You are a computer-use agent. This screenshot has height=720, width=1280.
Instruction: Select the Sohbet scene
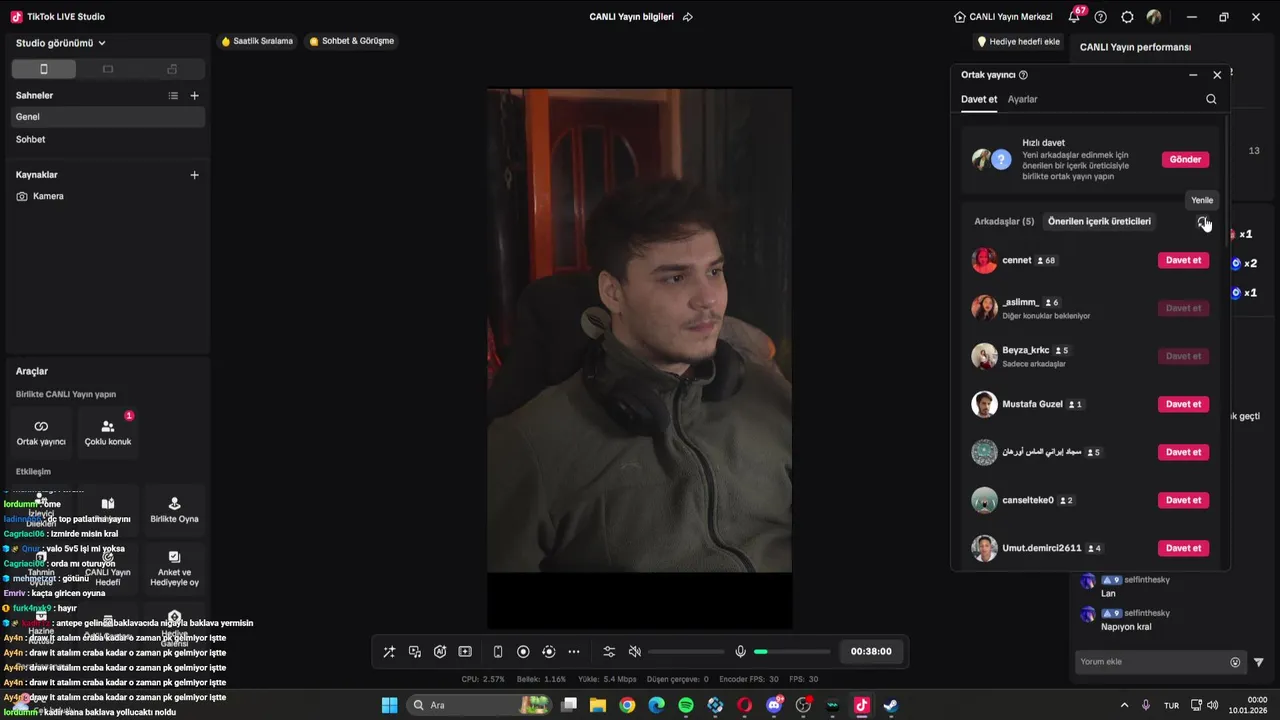[108, 139]
